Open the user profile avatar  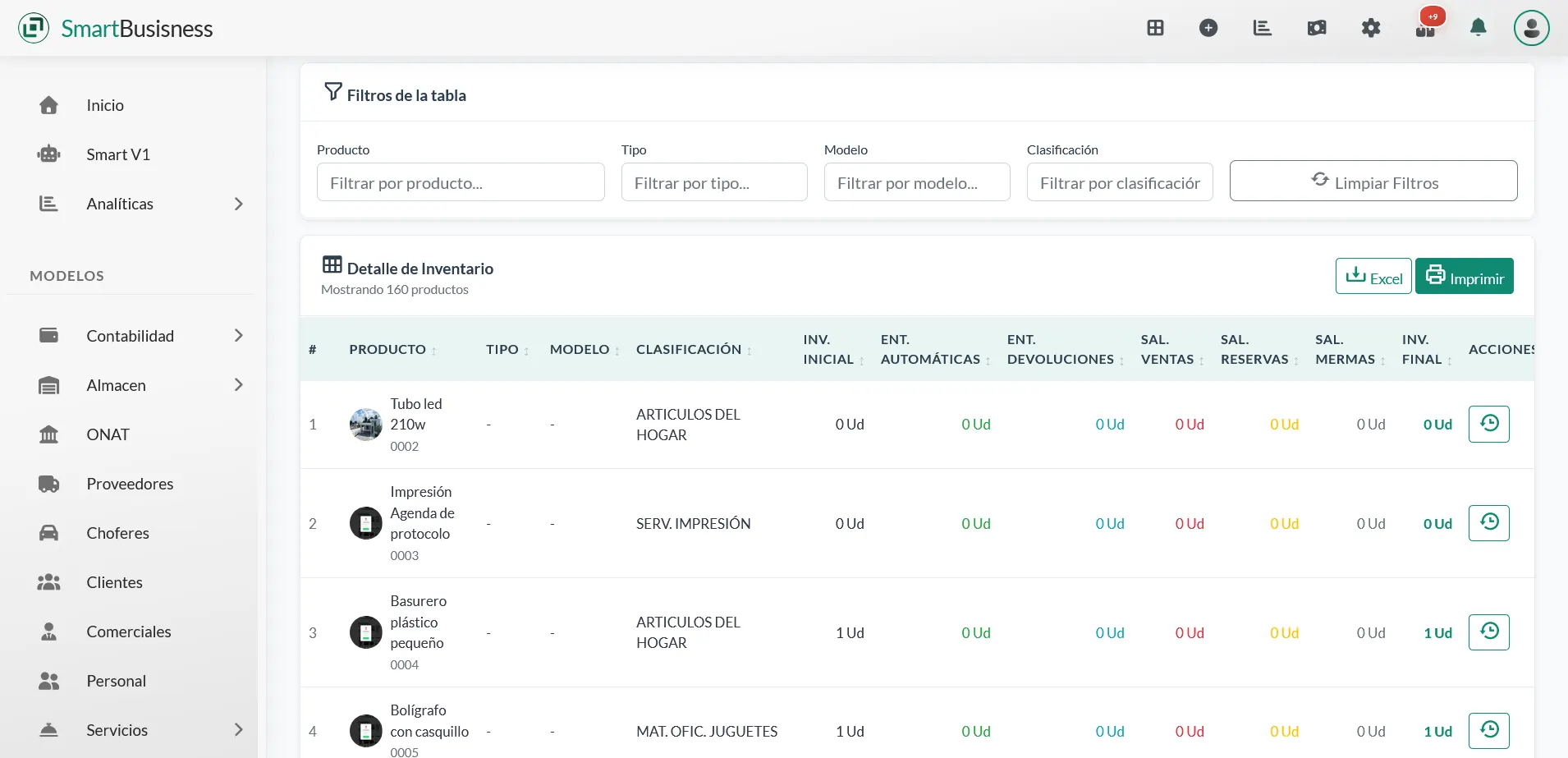(x=1531, y=28)
